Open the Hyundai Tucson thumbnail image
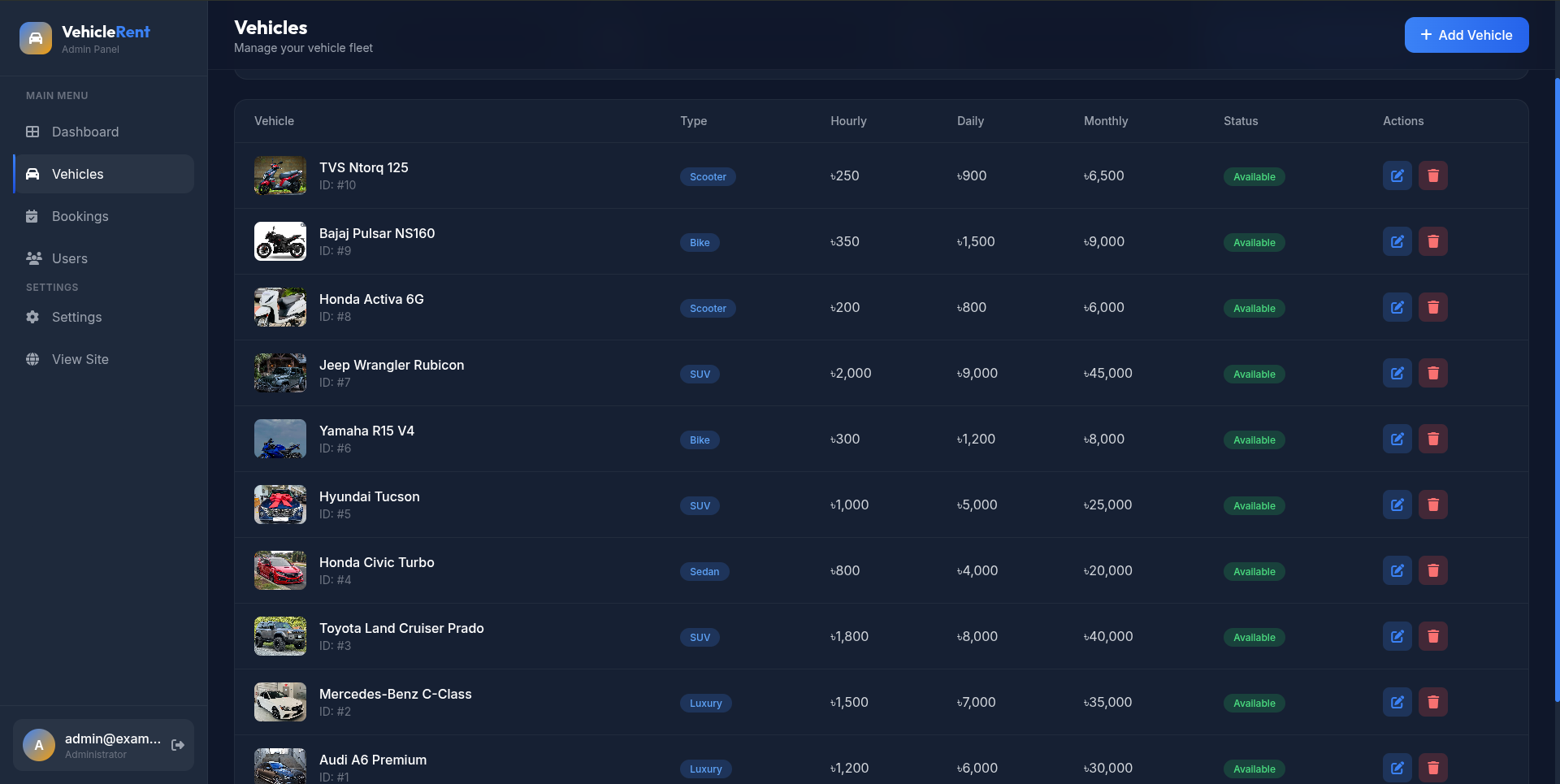The image size is (1560, 784). [279, 505]
